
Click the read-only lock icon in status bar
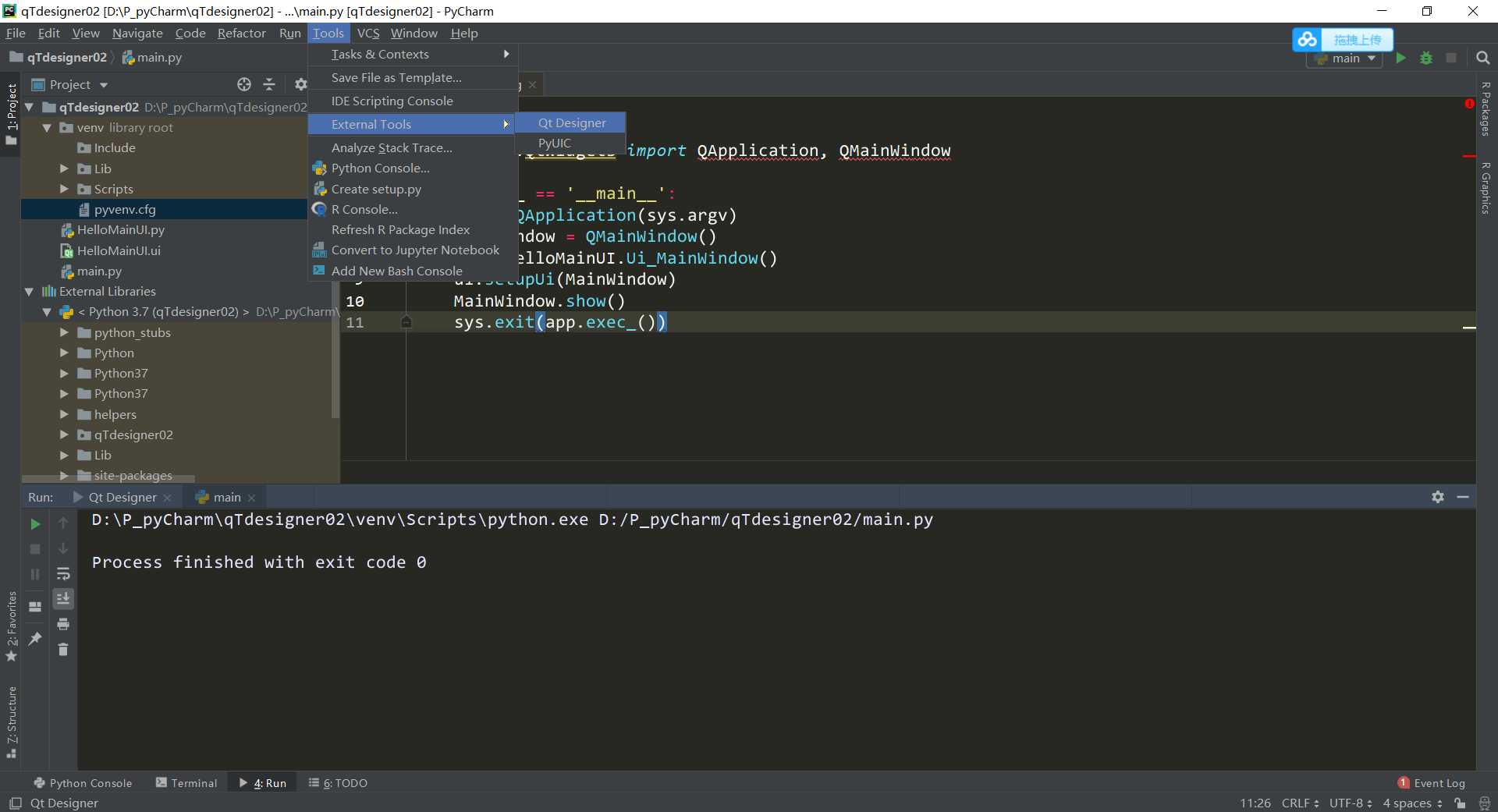coord(1460,803)
